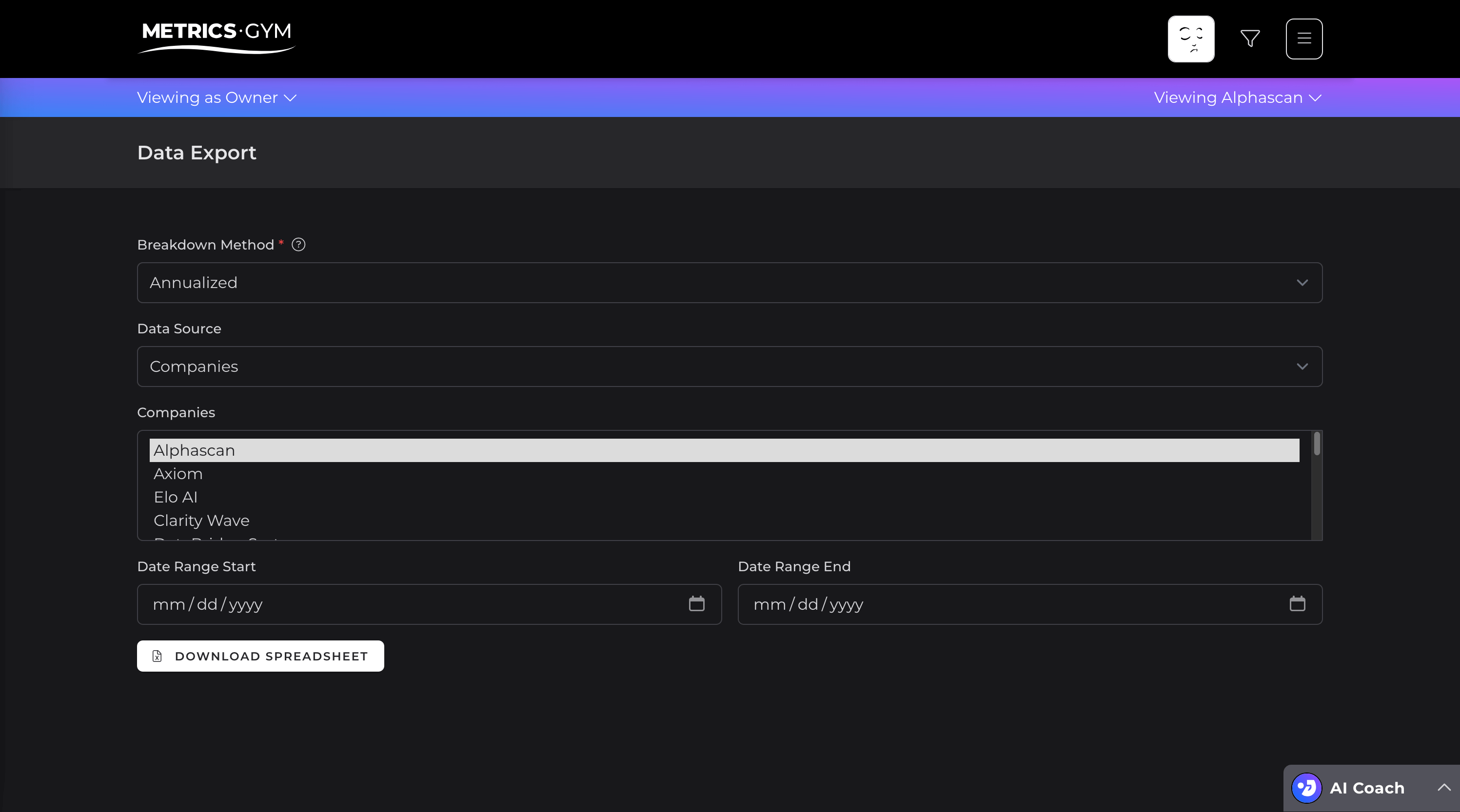Click the Download Spreadsheet button

click(x=260, y=656)
